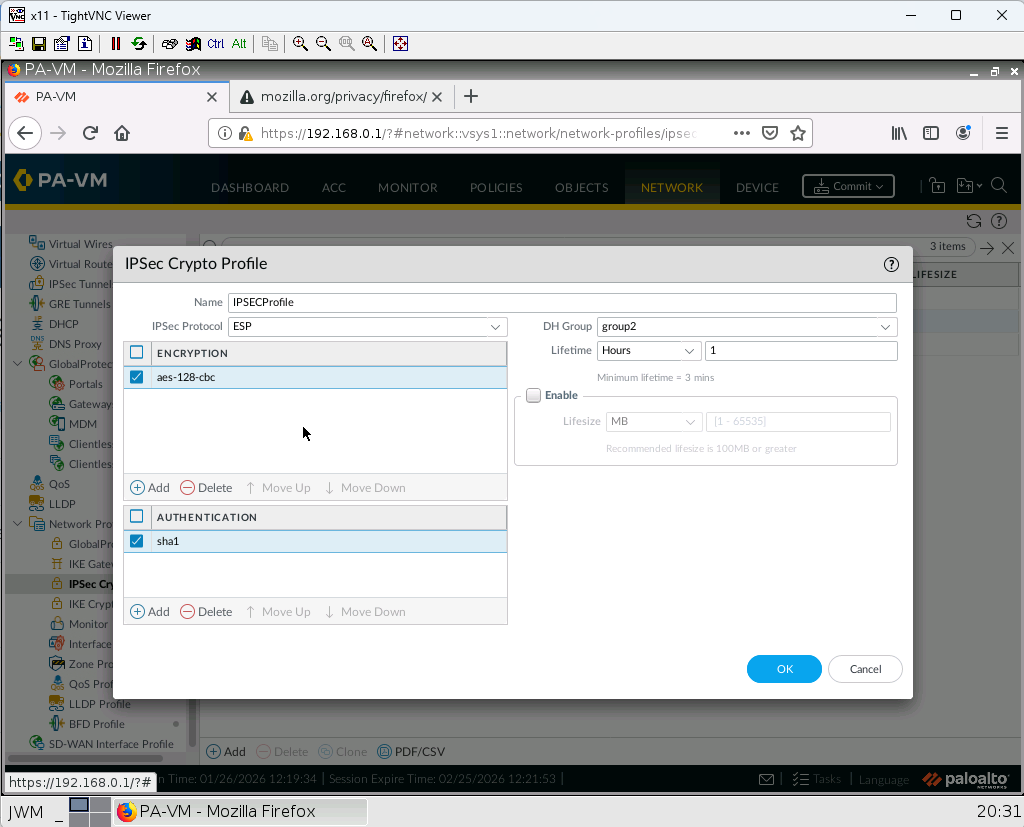This screenshot has height=827, width=1024.
Task: Click the Firefox home icon
Action: pyautogui.click(x=122, y=133)
